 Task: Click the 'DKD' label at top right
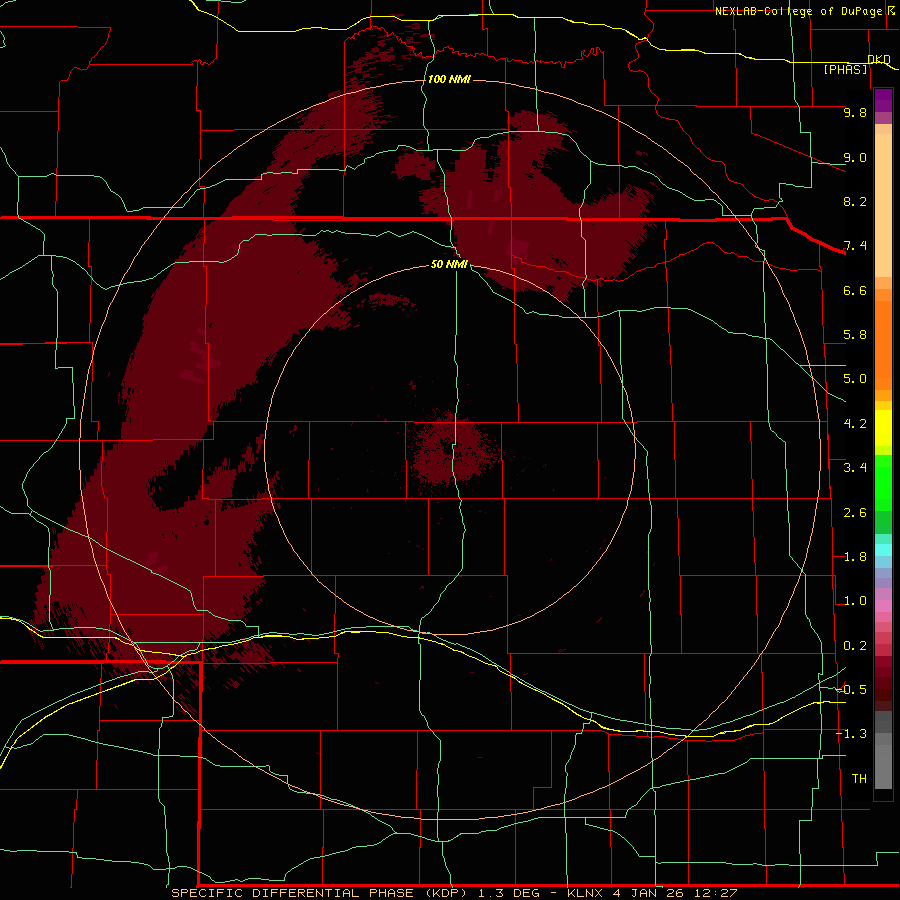(x=878, y=60)
